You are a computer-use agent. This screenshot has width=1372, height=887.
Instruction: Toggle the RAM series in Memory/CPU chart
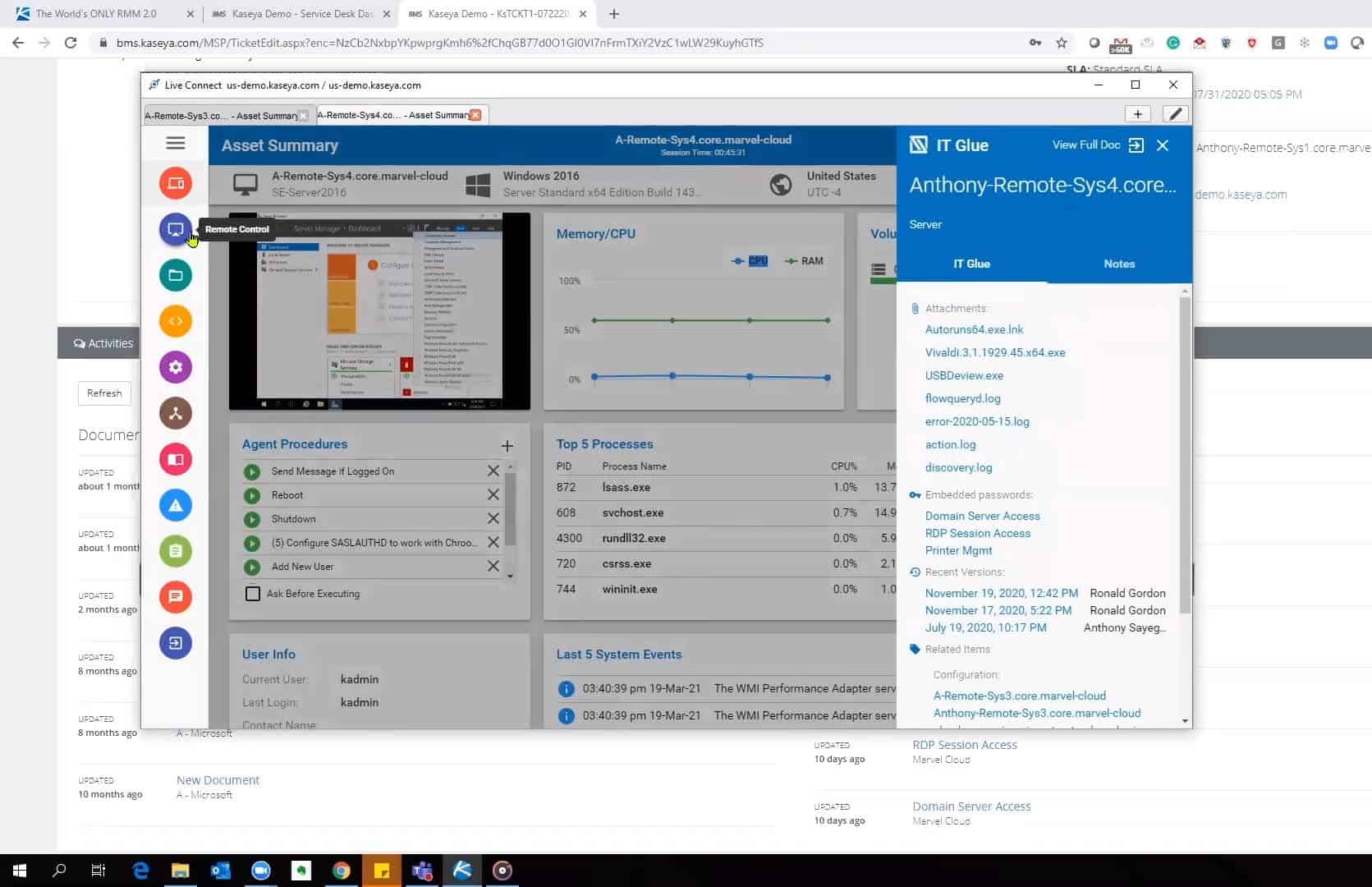804,260
